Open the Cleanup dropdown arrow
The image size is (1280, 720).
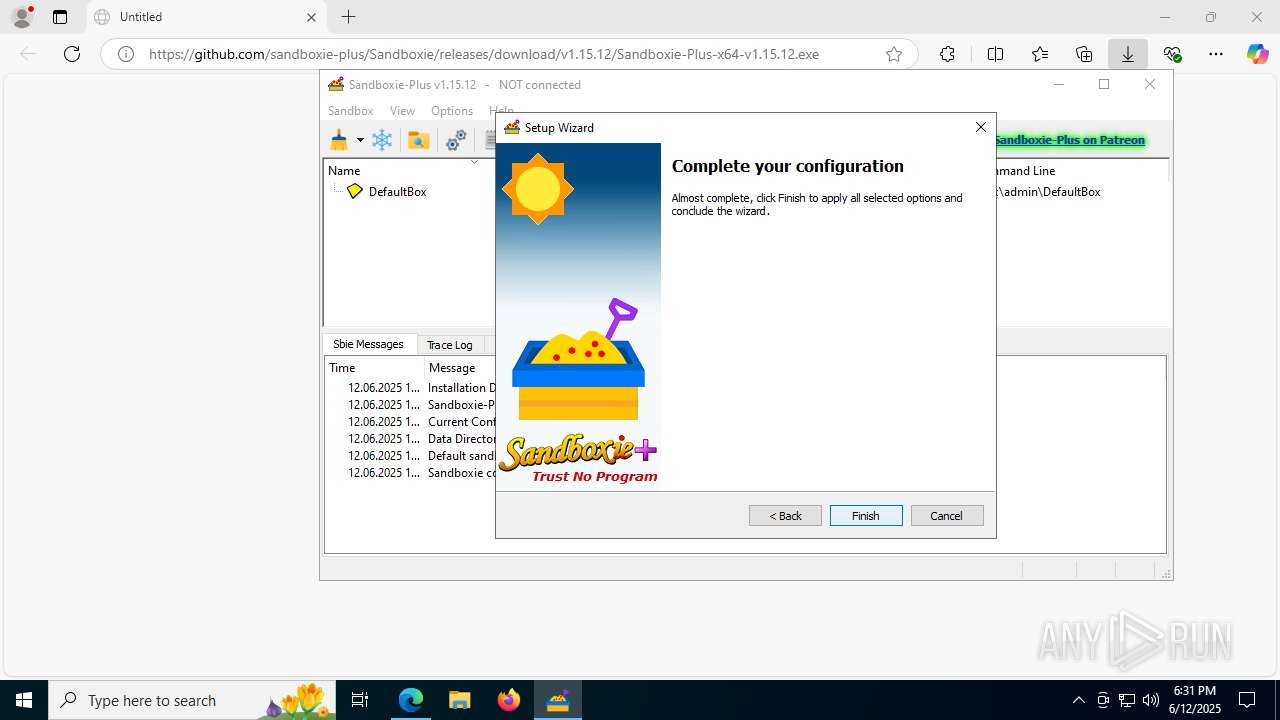pyautogui.click(x=360, y=140)
